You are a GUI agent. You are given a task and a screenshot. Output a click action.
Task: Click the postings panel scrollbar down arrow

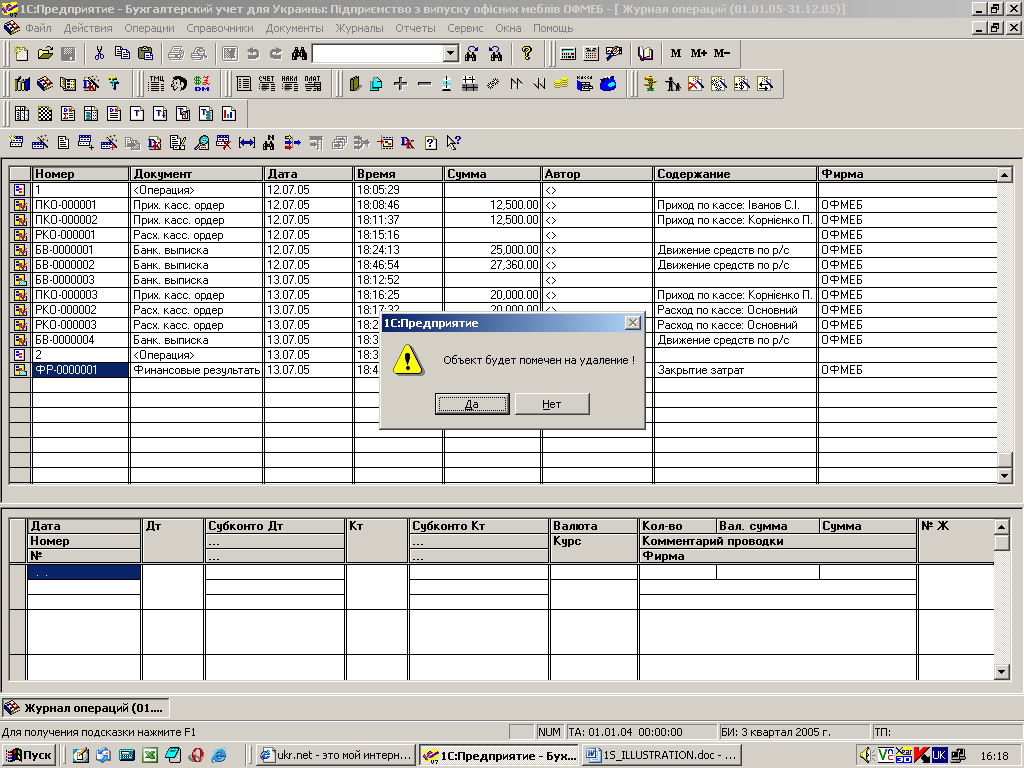coord(1002,672)
